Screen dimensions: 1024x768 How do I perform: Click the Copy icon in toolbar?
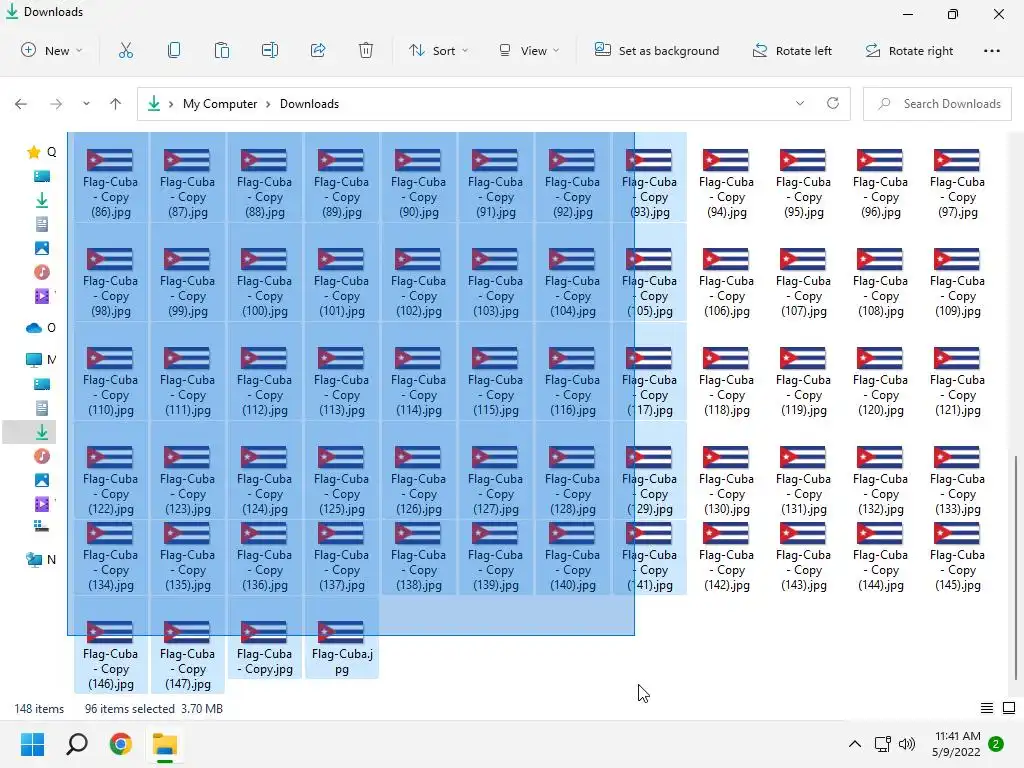point(174,50)
